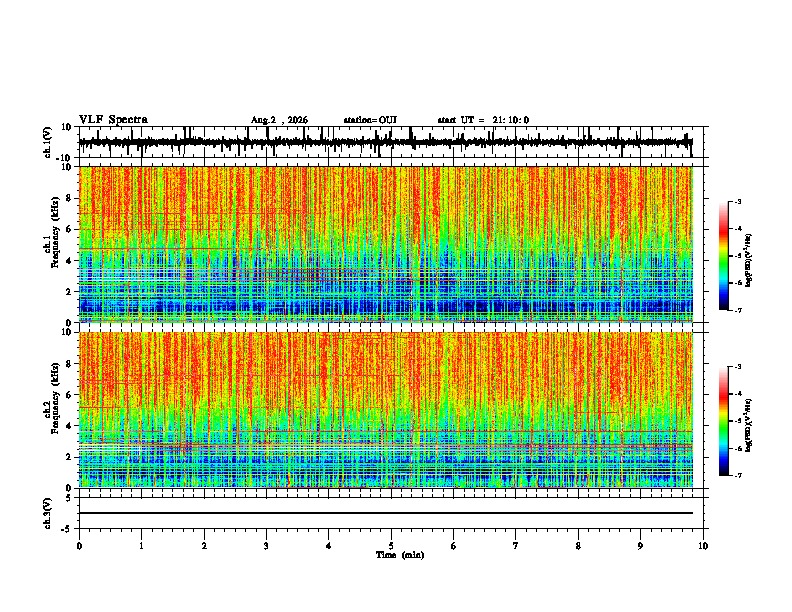Viewport: 792px width, 612px height.
Task: Click the "ch.3(V)" axis label
Action: [x=47, y=514]
